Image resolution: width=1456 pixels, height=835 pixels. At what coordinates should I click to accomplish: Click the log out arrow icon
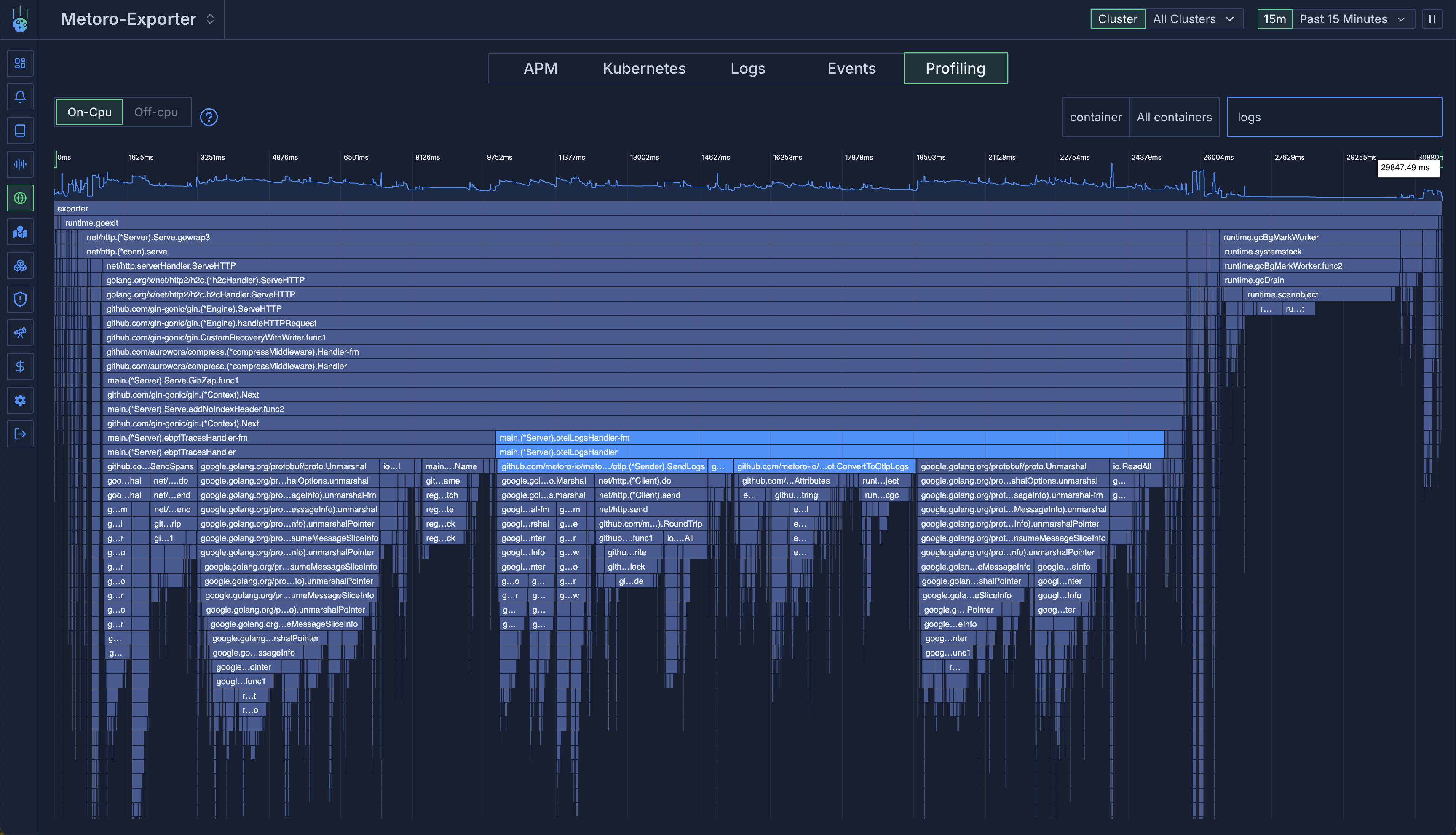pos(20,434)
